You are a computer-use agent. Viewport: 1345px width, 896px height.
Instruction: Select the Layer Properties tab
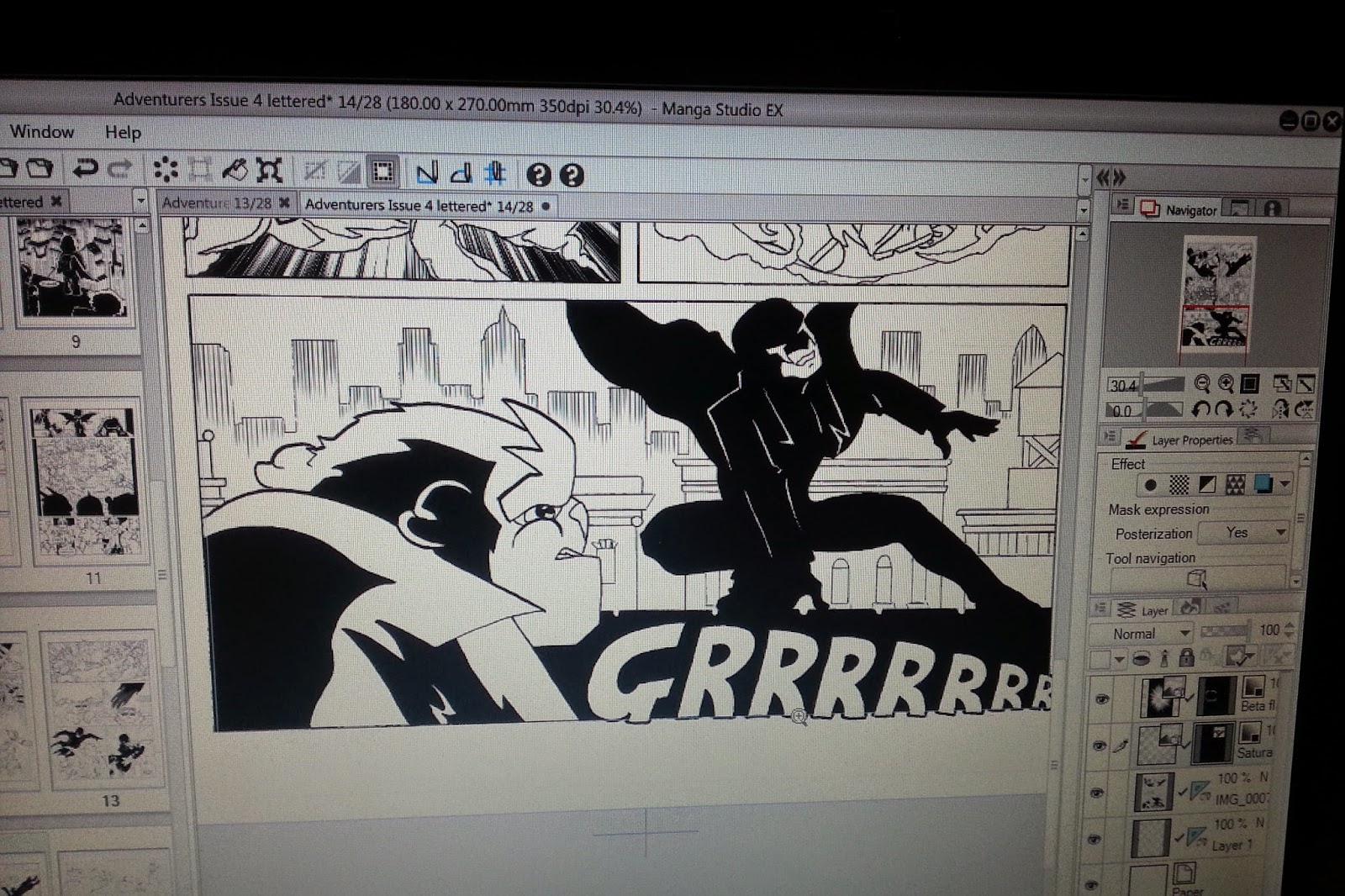[x=1180, y=439]
